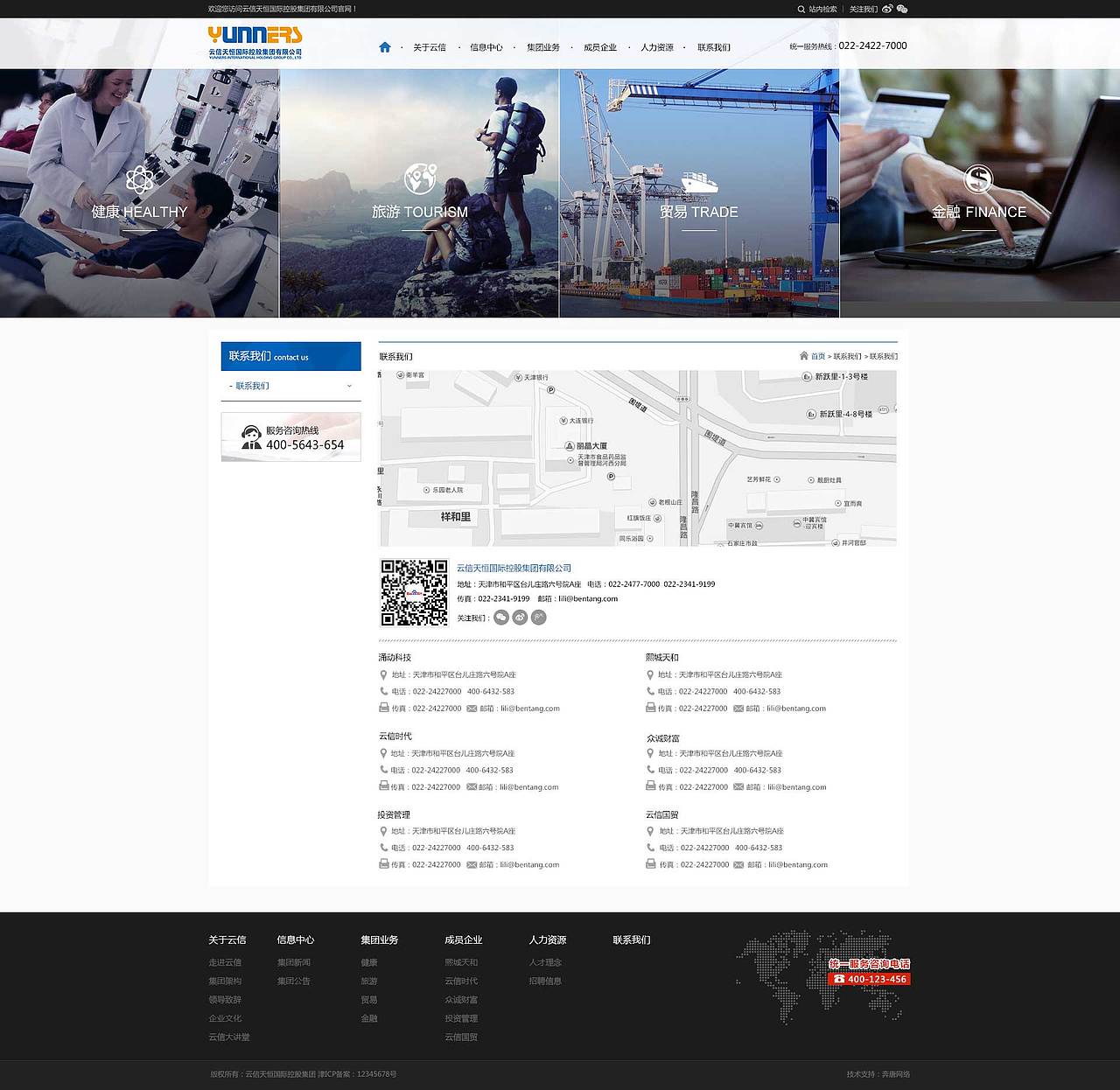Click the 云信天恒国际控股集团有限公司 blue title

click(514, 568)
